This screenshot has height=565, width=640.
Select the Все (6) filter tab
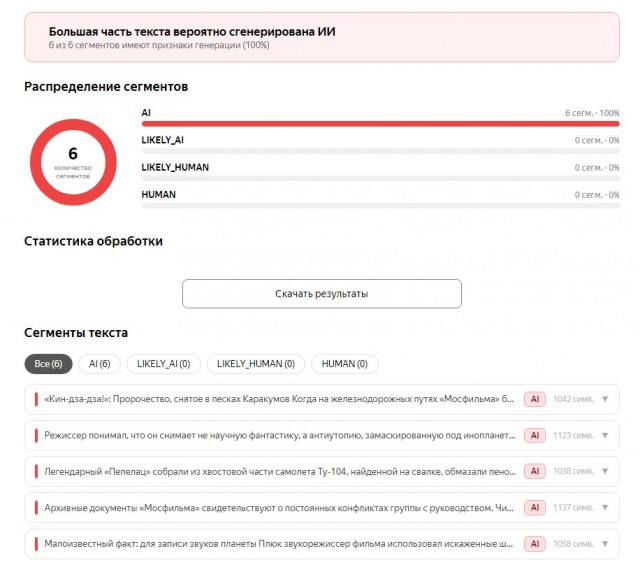(x=48, y=364)
